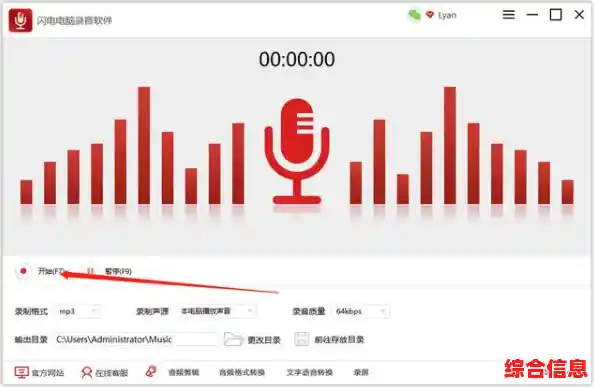Minimize the recorder window
The width and height of the screenshot is (594, 387).
[x=532, y=15]
